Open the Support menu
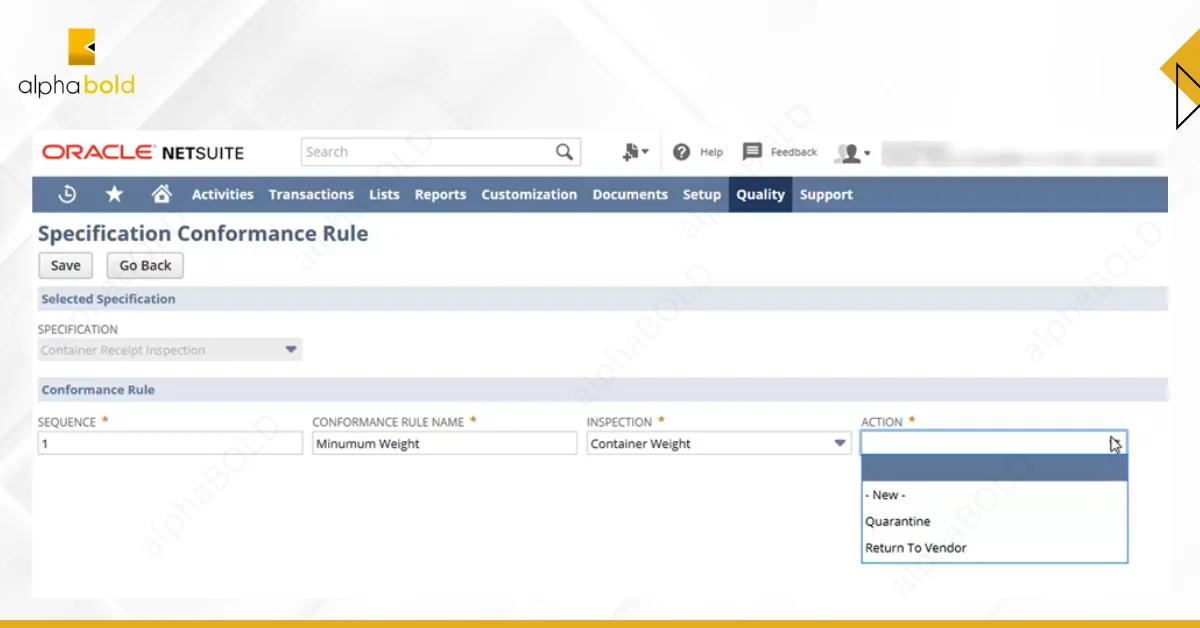This screenshot has width=1200, height=628. click(x=826, y=195)
